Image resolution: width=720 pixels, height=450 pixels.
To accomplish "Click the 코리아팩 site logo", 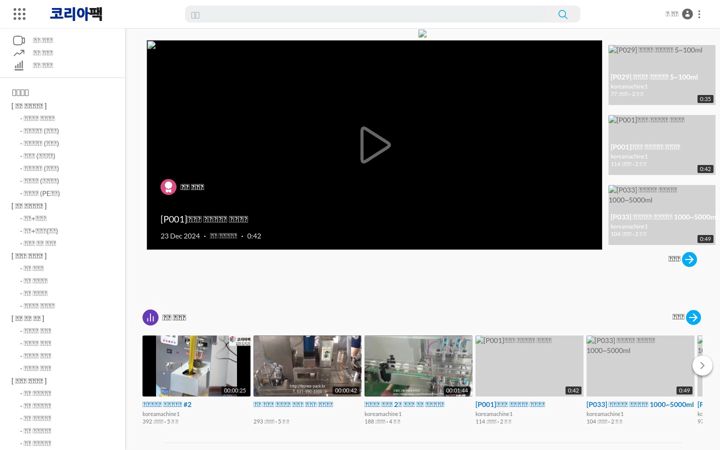I will click(x=76, y=14).
